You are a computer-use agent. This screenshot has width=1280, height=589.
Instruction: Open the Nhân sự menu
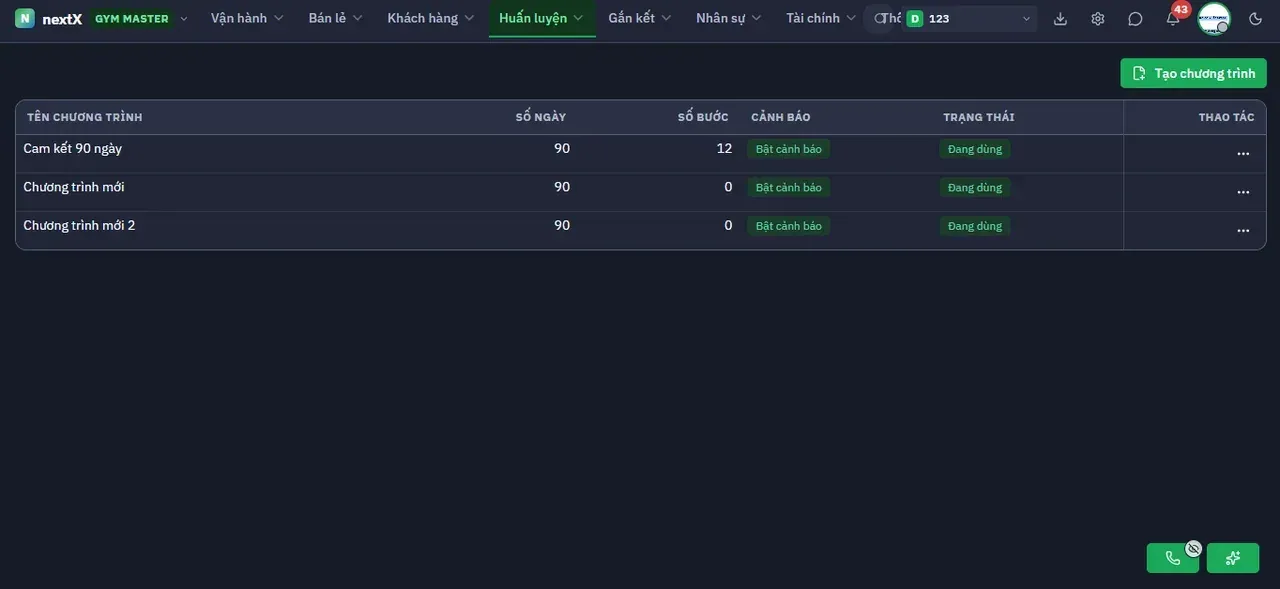coord(729,18)
